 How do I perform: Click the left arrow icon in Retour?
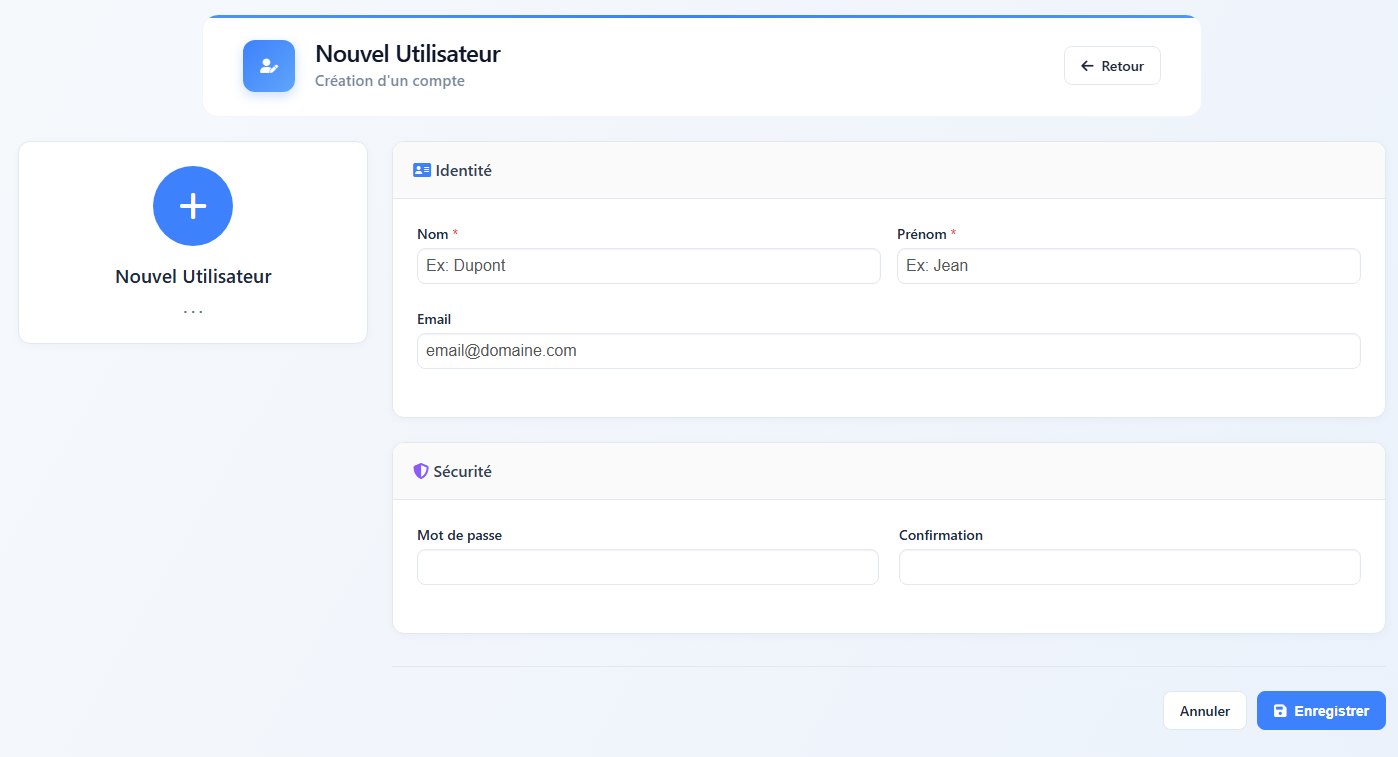[x=1087, y=66]
